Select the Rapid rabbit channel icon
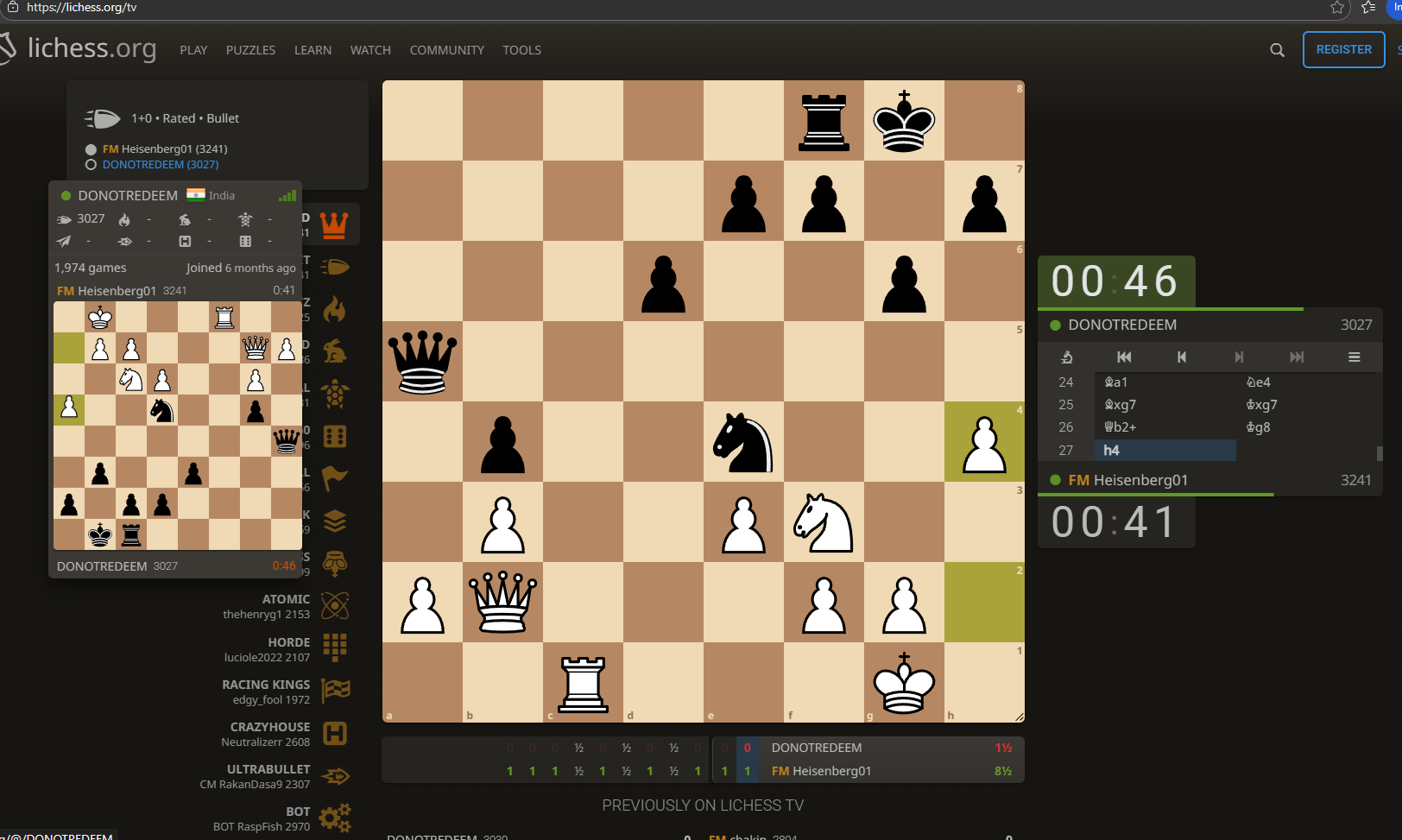The height and width of the screenshot is (840, 1402). click(335, 351)
